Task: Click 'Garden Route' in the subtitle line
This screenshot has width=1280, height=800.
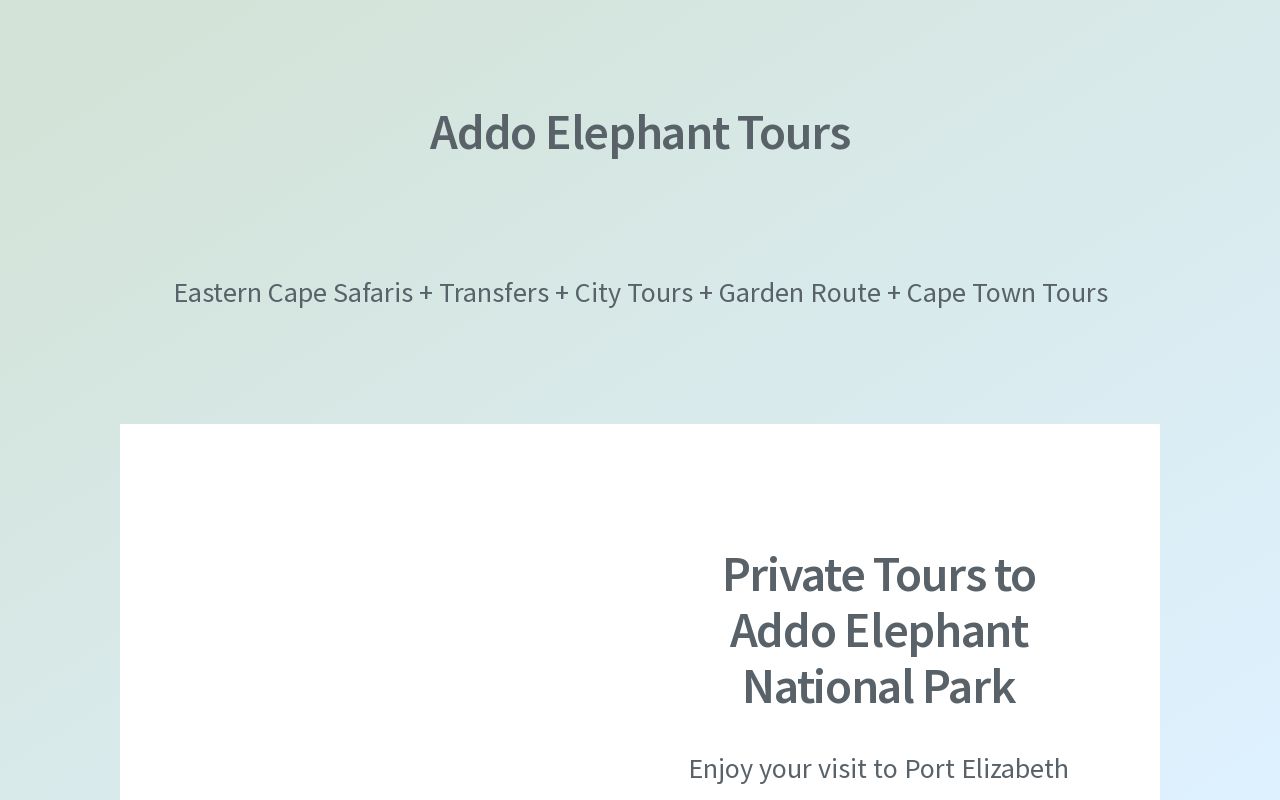Action: coord(800,292)
